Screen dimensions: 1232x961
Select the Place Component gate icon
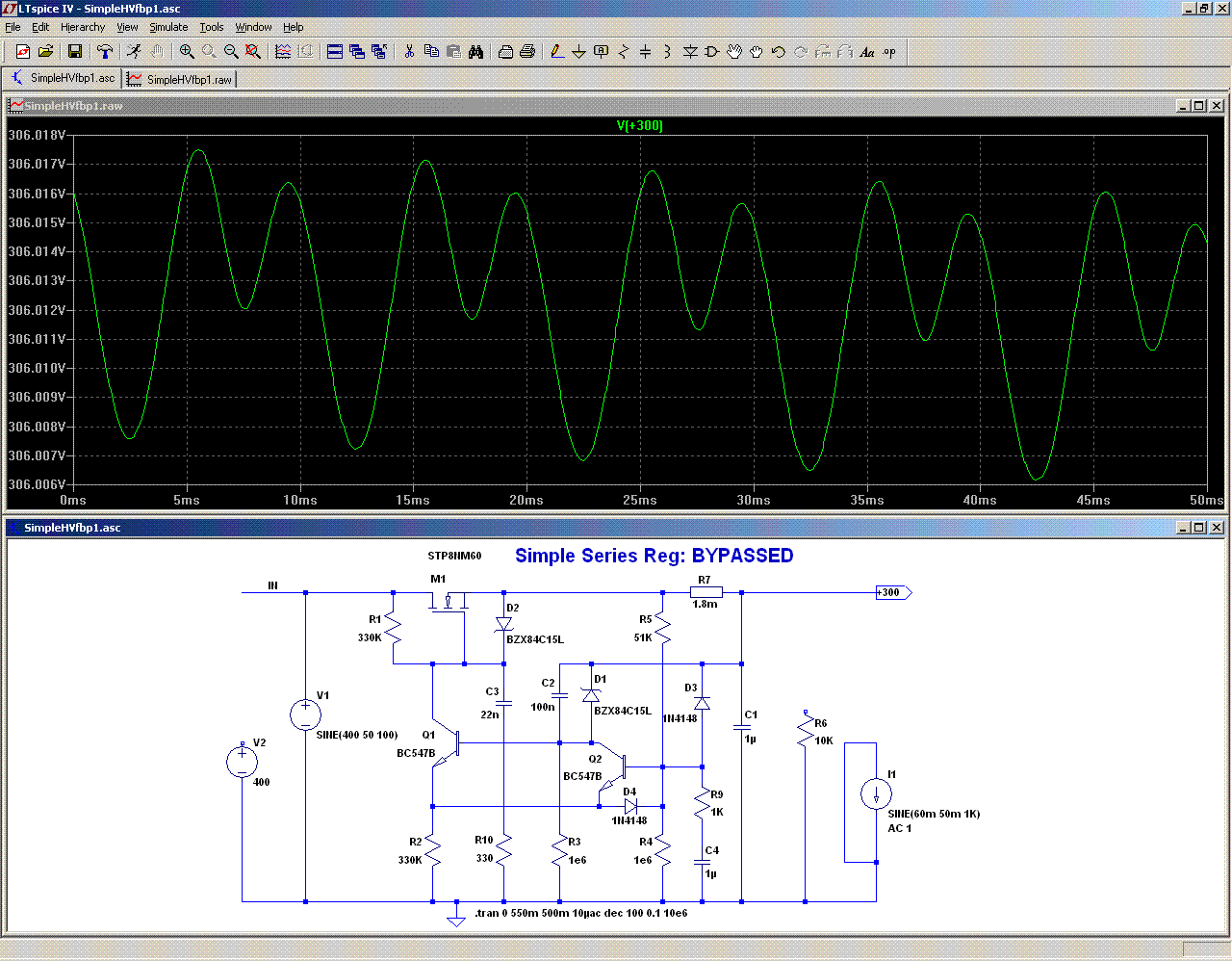(x=712, y=52)
